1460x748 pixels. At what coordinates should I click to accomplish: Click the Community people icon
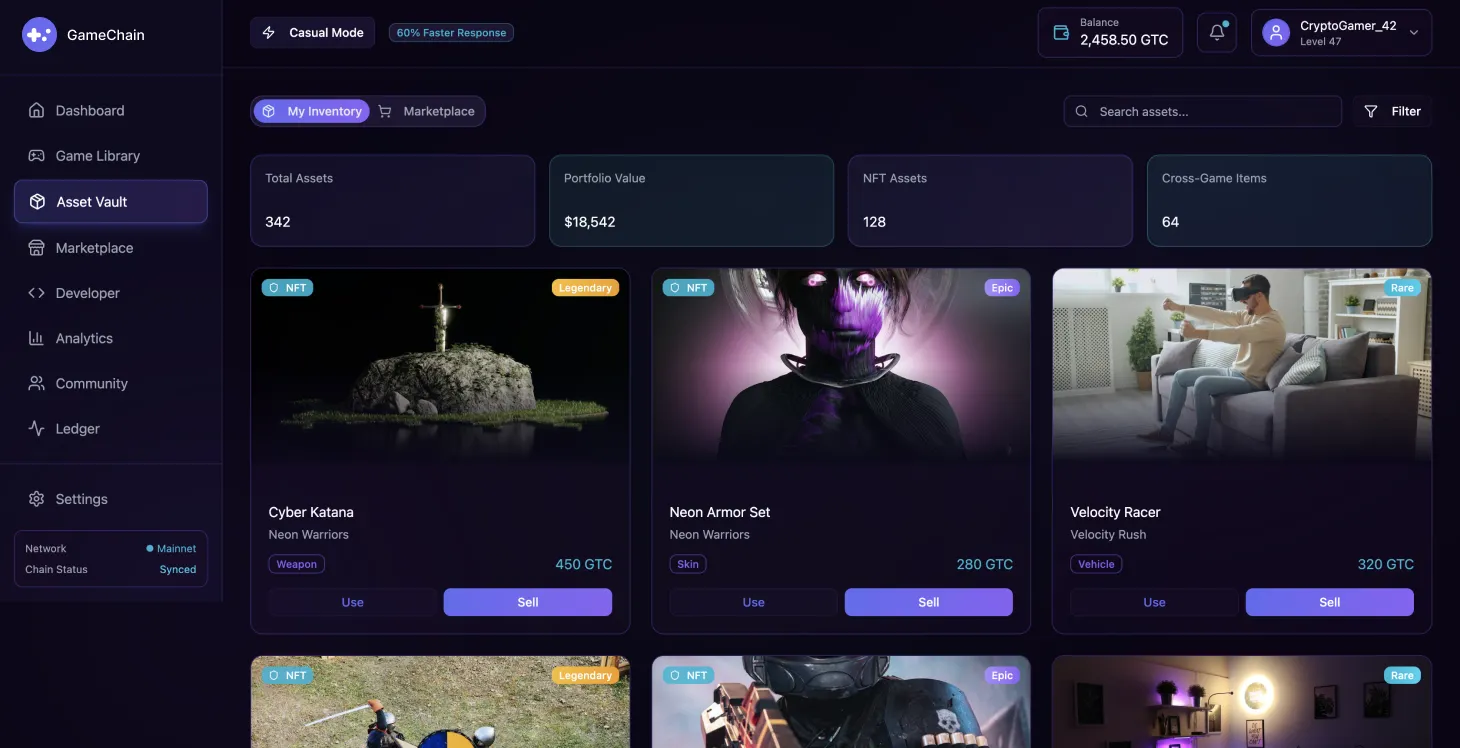[35, 383]
